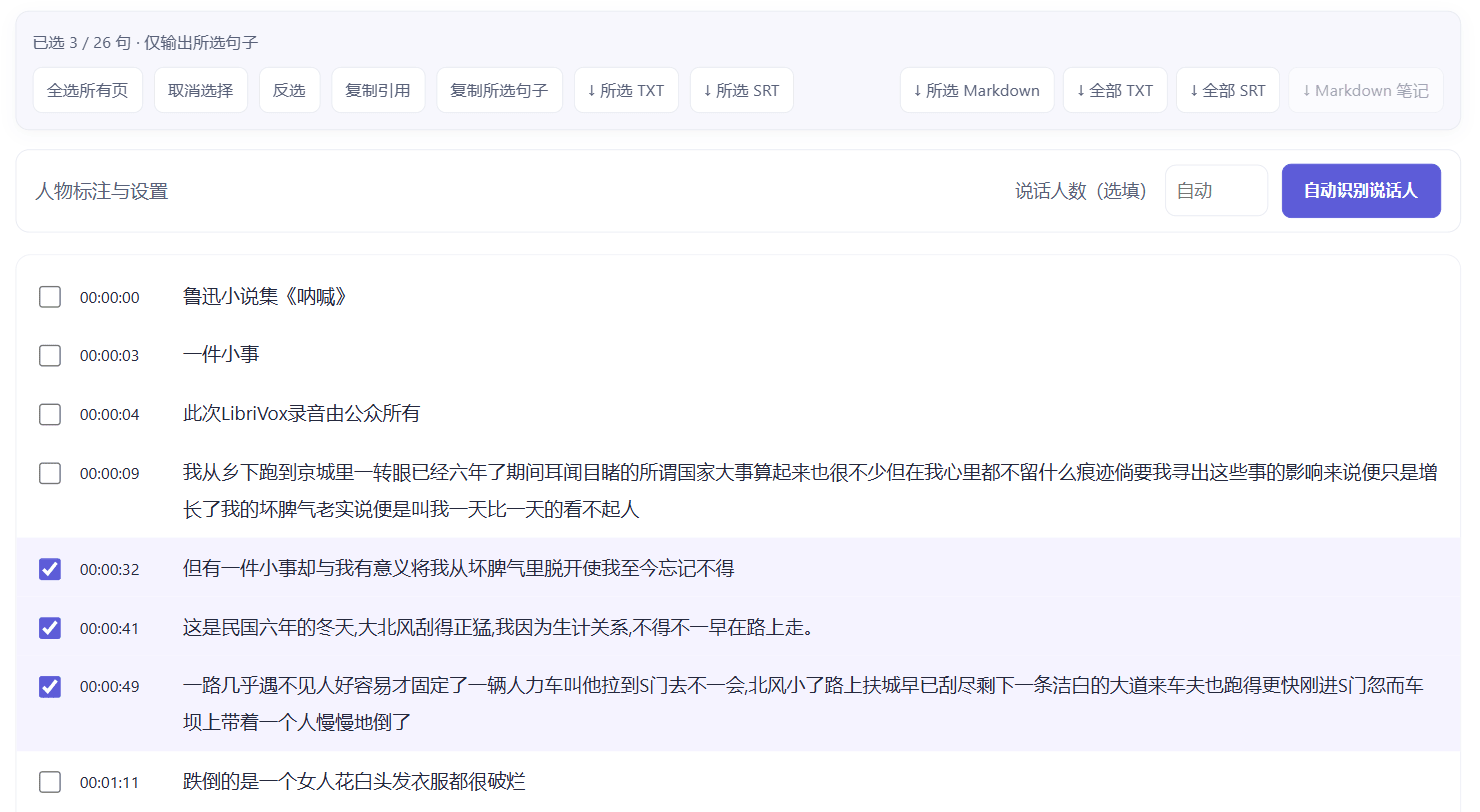This screenshot has height=812, width=1480.
Task: Check the 00:01:11 sentence checkbox
Action: 50,782
